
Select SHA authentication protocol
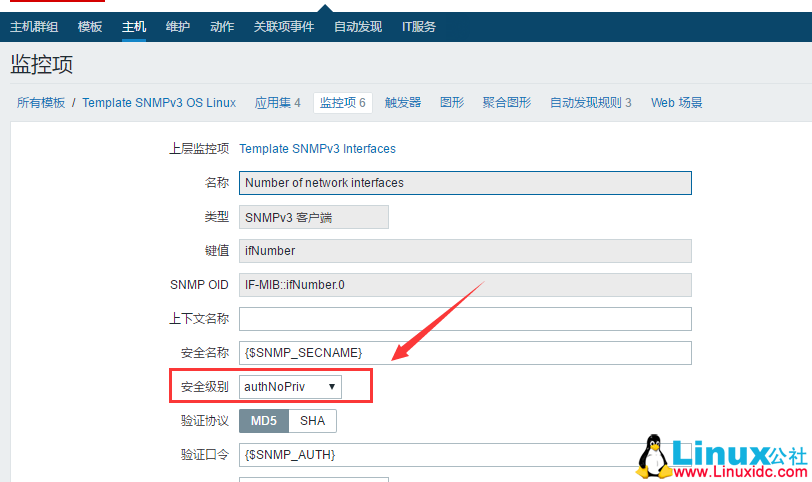pyautogui.click(x=313, y=421)
